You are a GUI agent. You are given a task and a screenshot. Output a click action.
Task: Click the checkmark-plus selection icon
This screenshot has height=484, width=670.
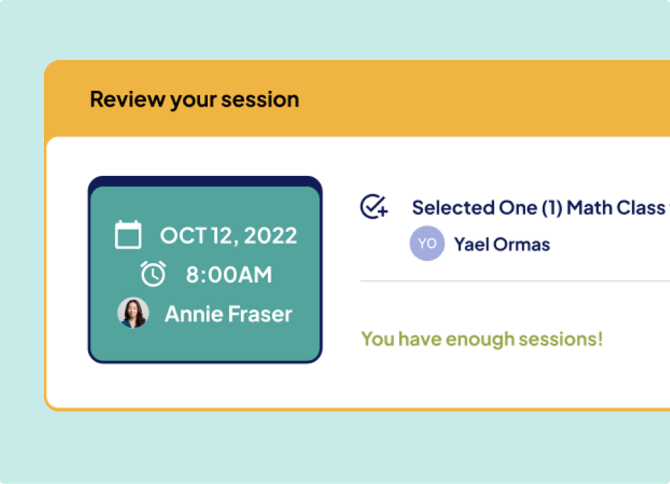pos(374,207)
